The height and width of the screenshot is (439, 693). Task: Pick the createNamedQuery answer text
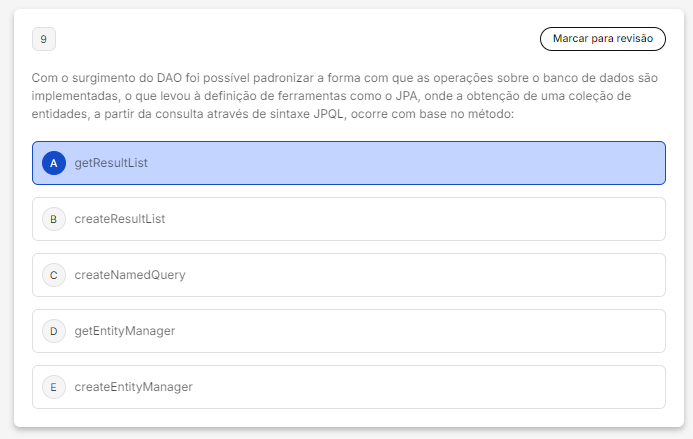point(130,275)
